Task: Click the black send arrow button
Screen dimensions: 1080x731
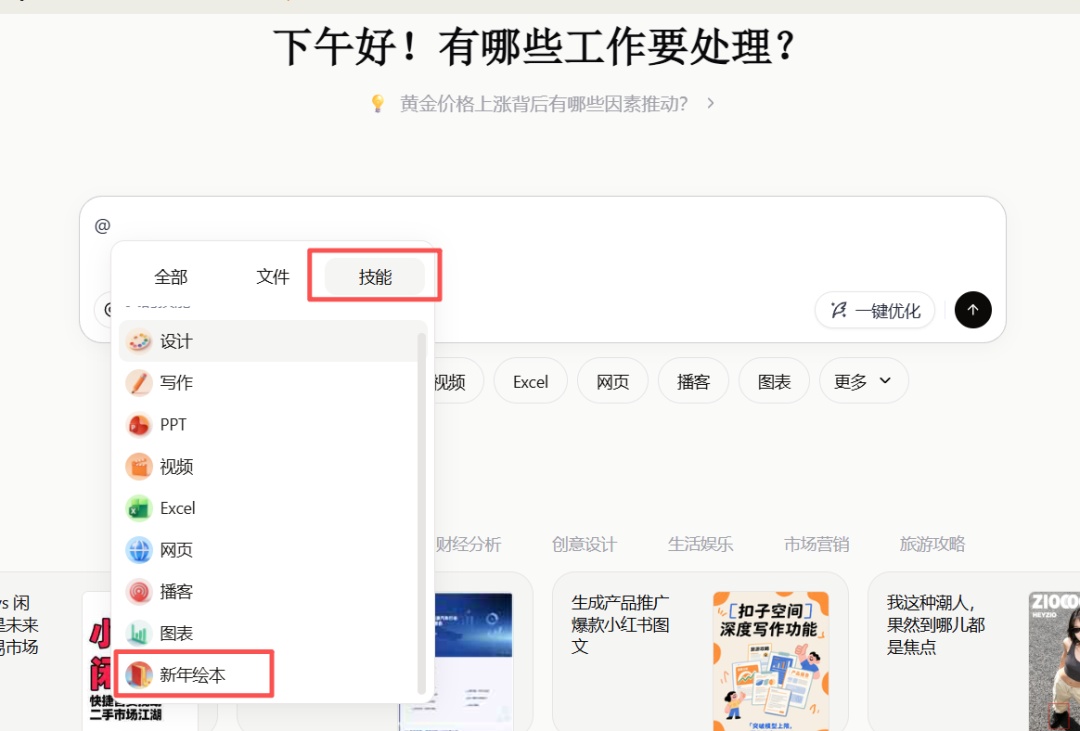Action: 973,310
